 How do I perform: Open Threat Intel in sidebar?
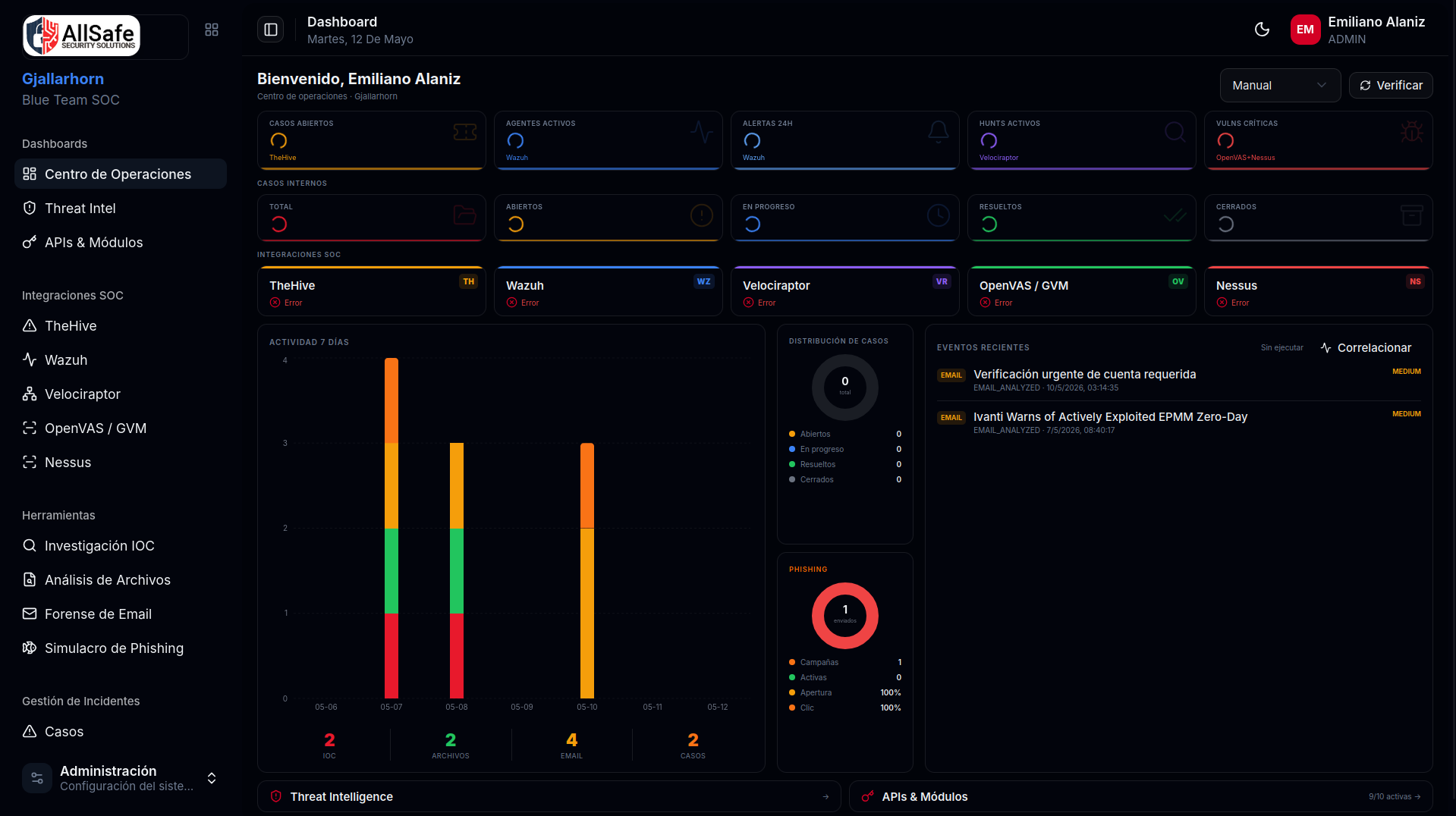[121, 208]
